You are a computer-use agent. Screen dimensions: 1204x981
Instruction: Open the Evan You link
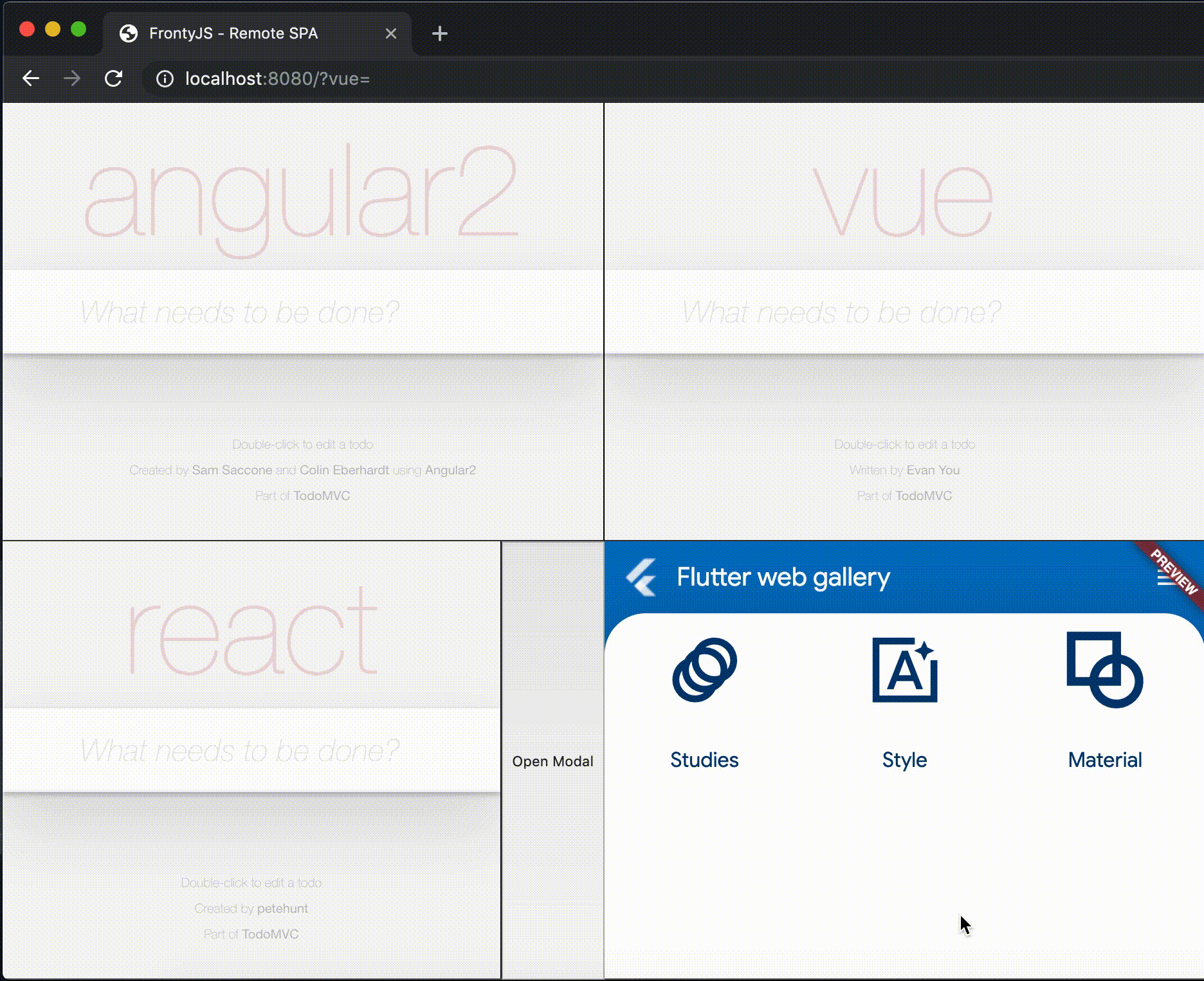933,470
